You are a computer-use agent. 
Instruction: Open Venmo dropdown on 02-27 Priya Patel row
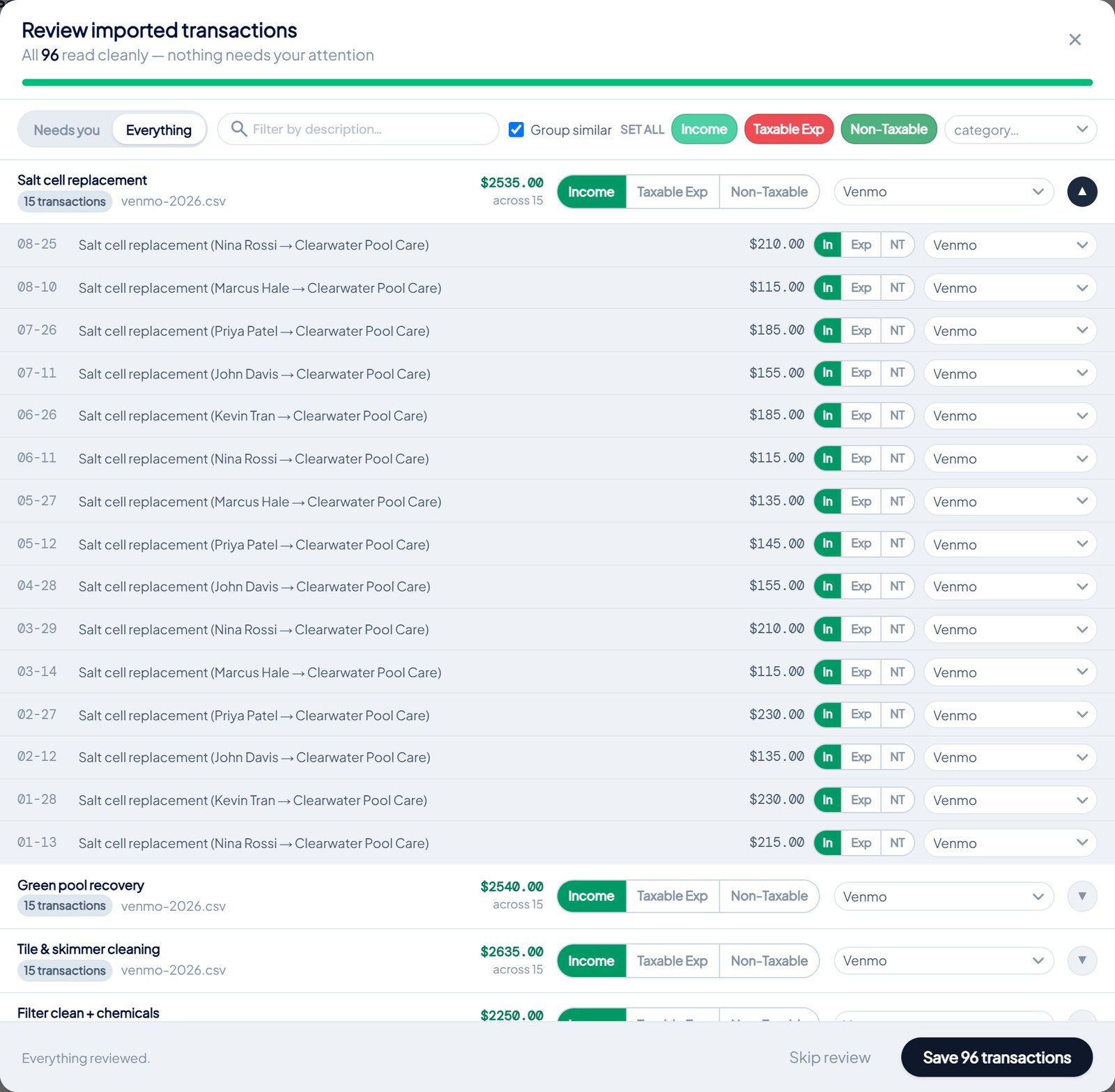coord(1010,715)
